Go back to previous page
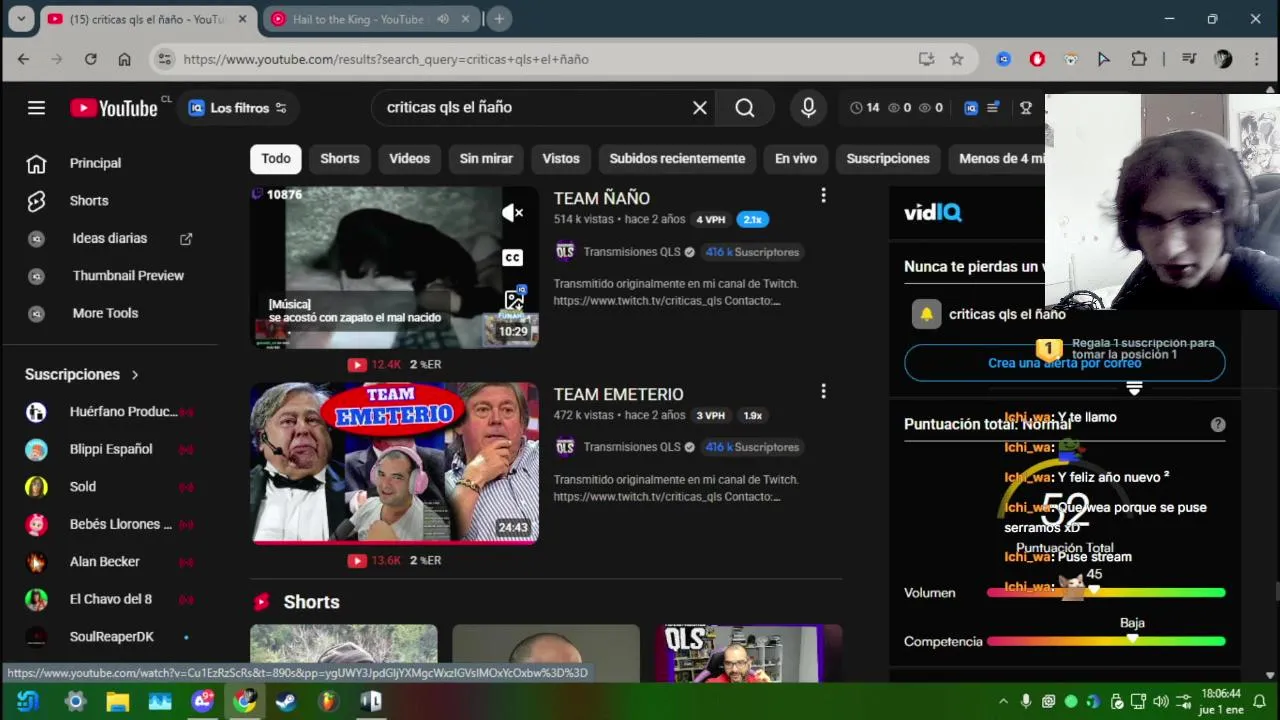Viewport: 1280px width, 720px height. click(23, 59)
